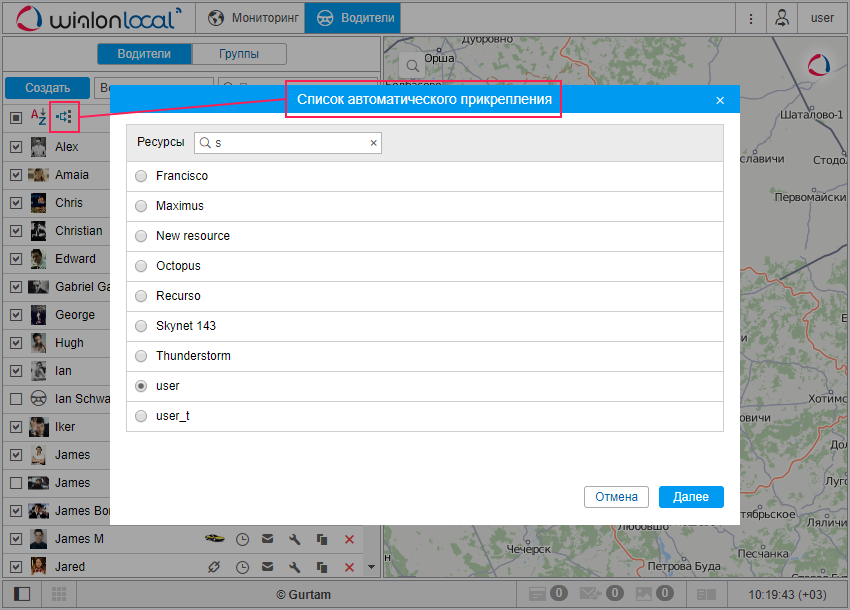Viewport: 850px width, 610px height.
Task: Select the New resource radio button
Action: [141, 236]
